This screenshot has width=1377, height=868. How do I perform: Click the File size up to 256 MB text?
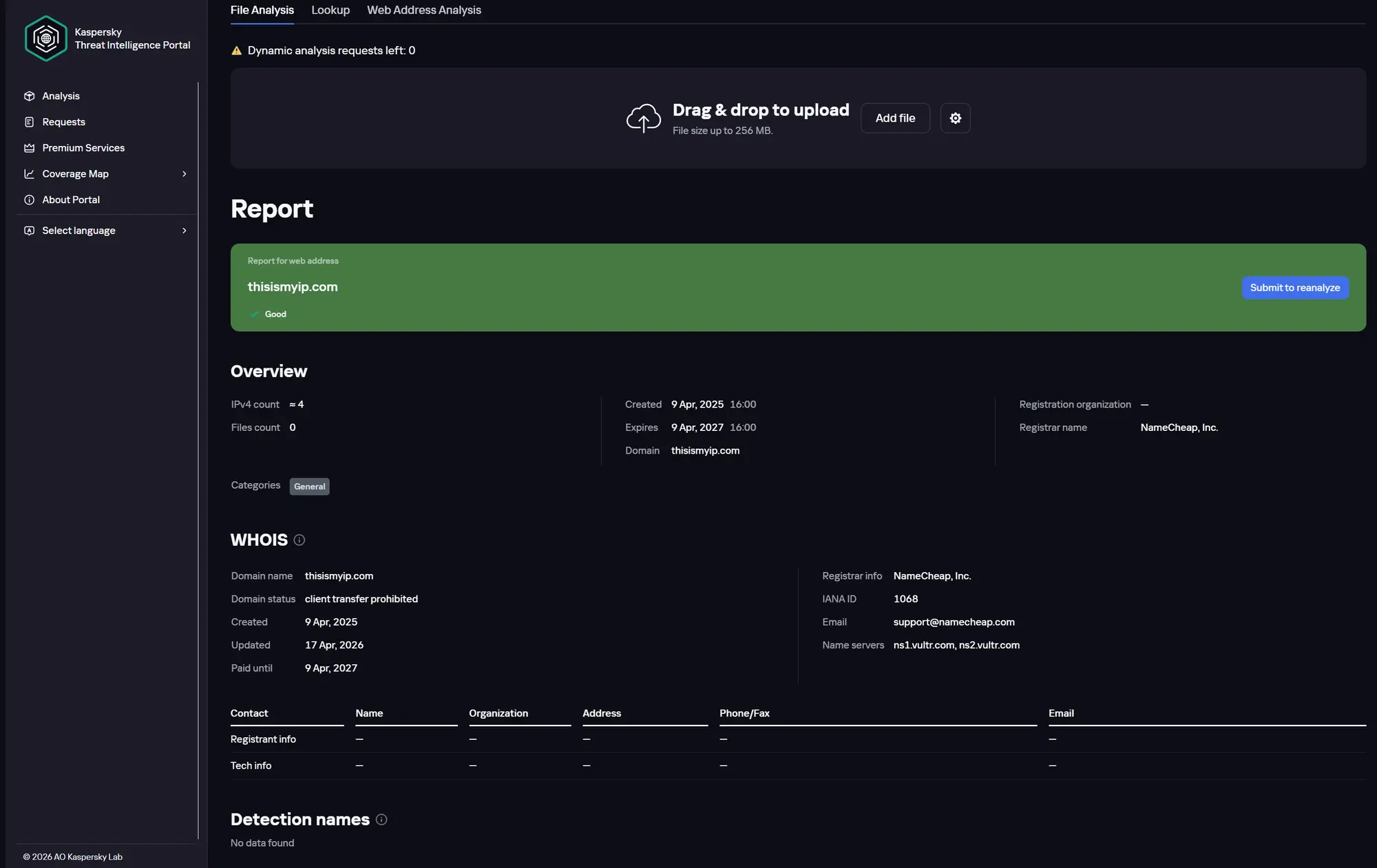[x=722, y=131]
